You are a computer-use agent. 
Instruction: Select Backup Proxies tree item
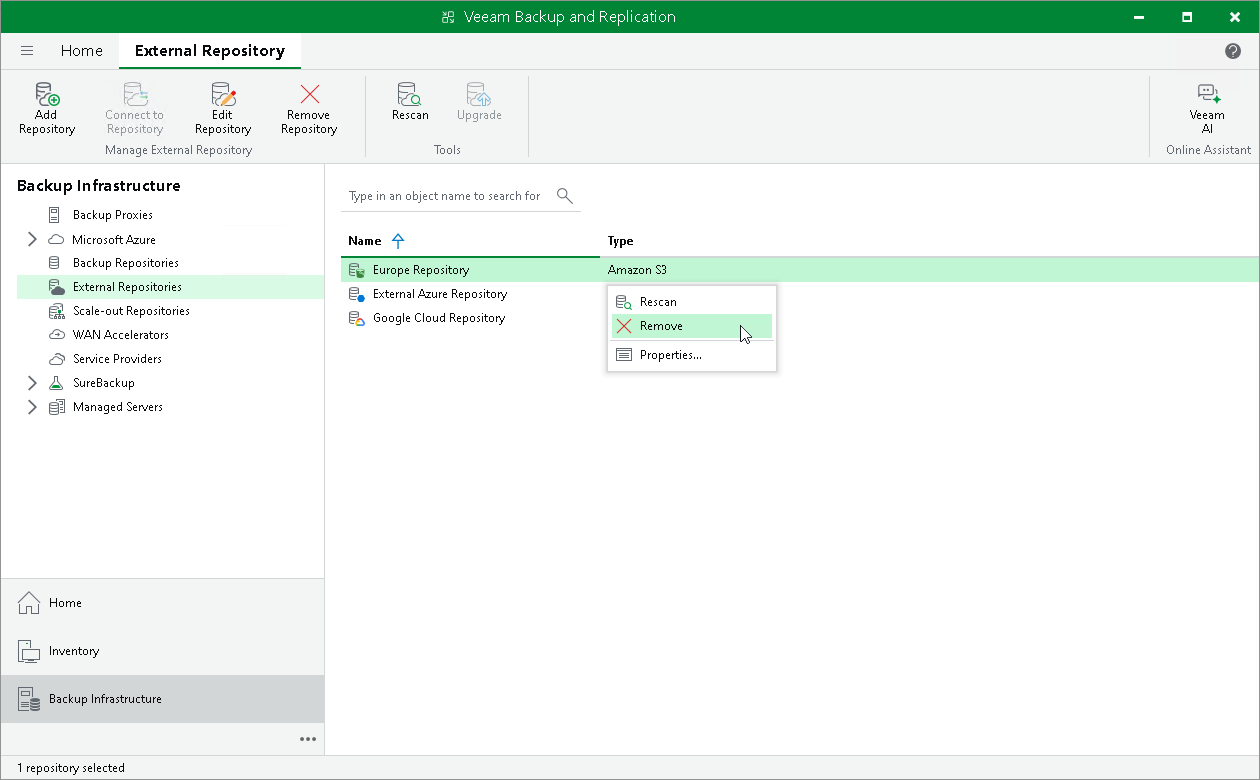[x=113, y=215]
